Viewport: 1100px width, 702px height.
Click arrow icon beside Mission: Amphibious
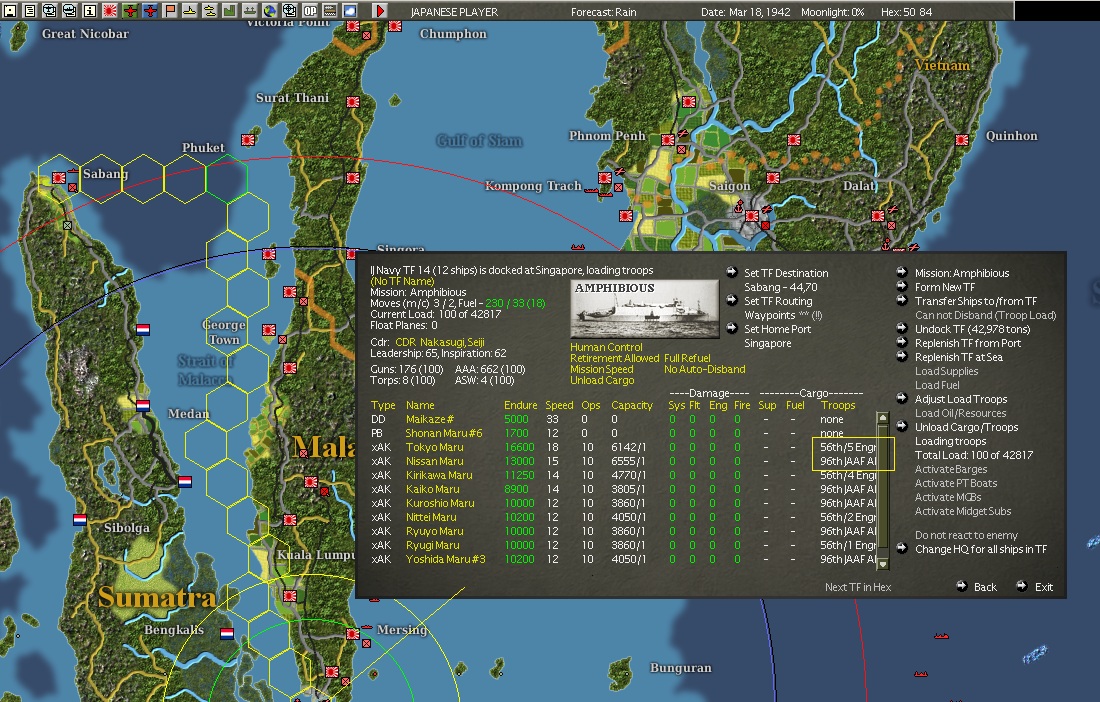pos(902,272)
